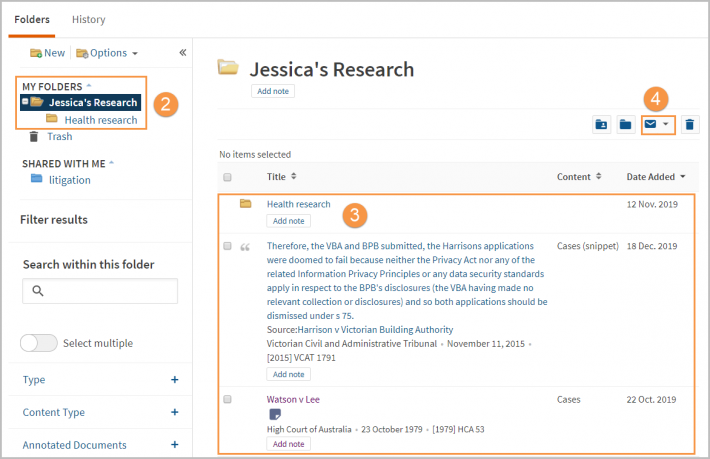Add note to Health research folder row
The width and height of the screenshot is (710, 459).
click(x=288, y=221)
